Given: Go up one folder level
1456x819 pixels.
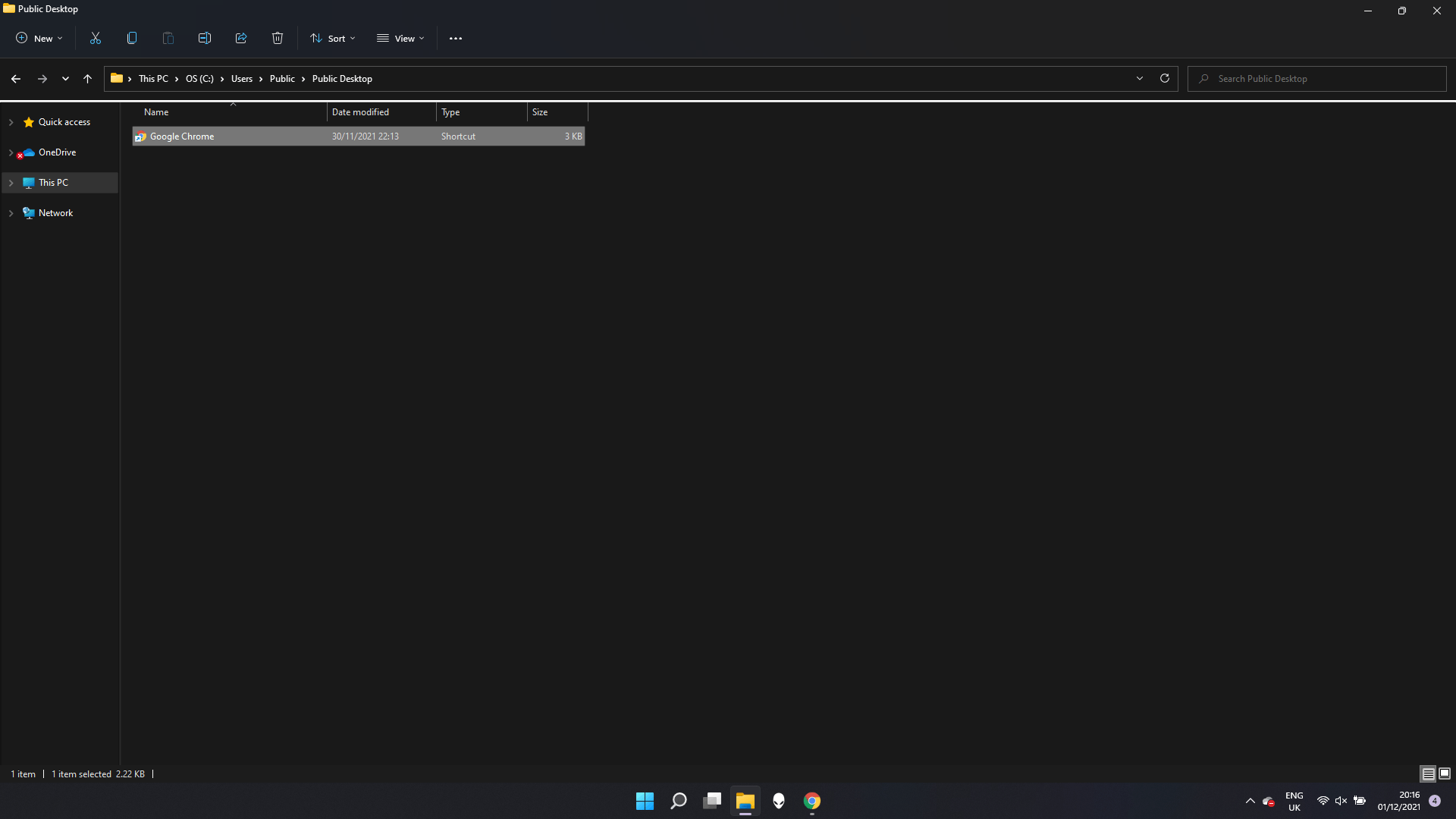Looking at the screenshot, I should (x=87, y=79).
